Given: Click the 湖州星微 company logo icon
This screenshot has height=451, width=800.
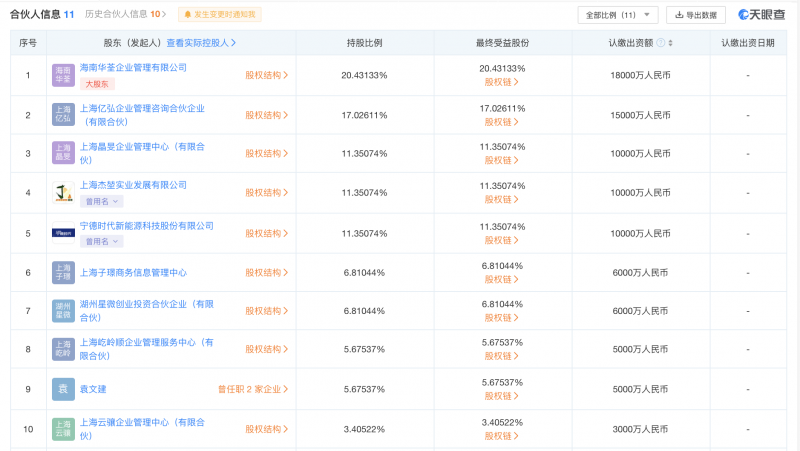Looking at the screenshot, I should tap(63, 311).
